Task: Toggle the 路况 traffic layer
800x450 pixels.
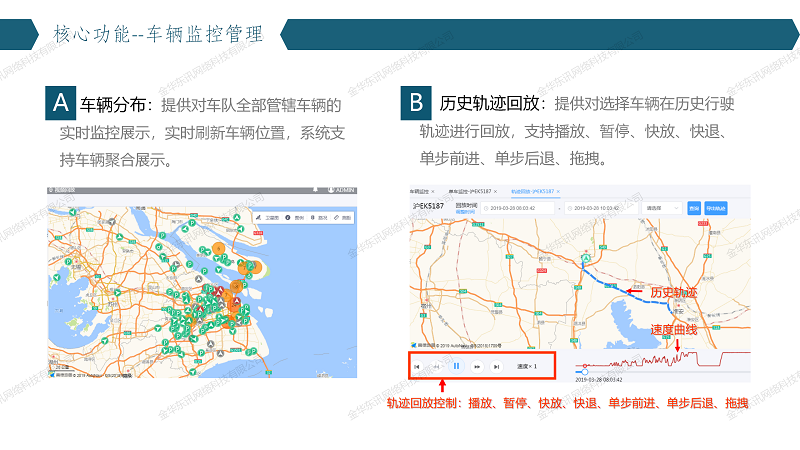Action: [321, 217]
